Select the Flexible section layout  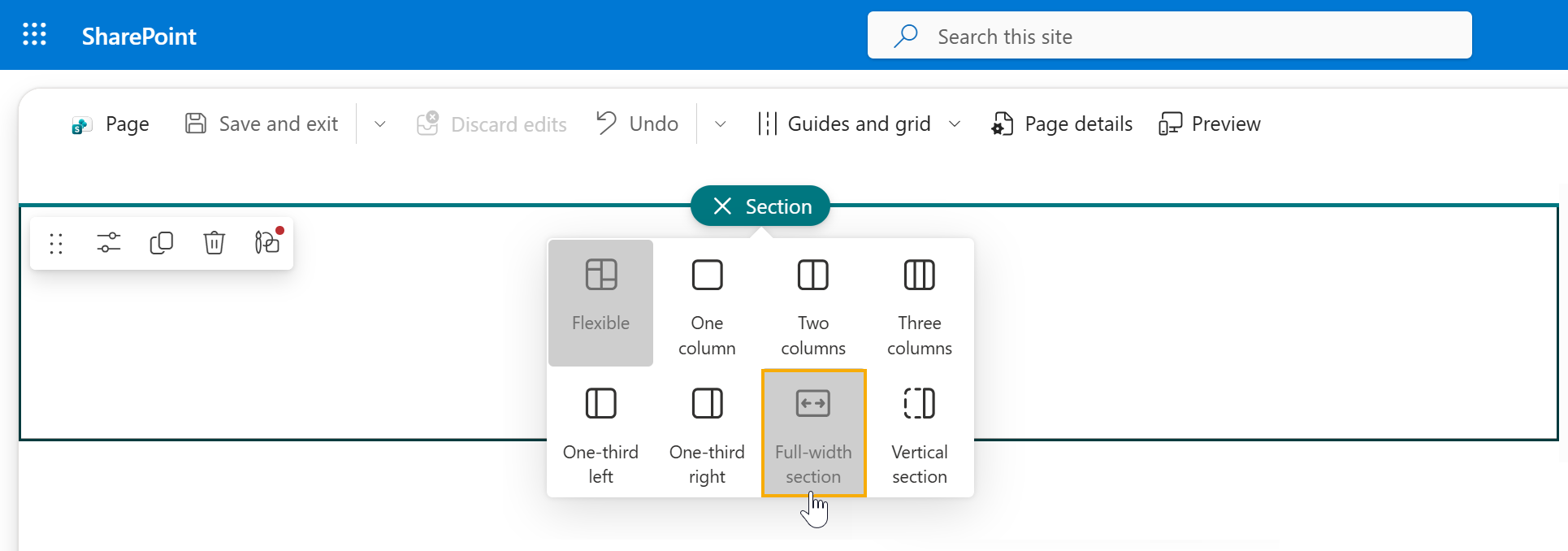pyautogui.click(x=600, y=302)
